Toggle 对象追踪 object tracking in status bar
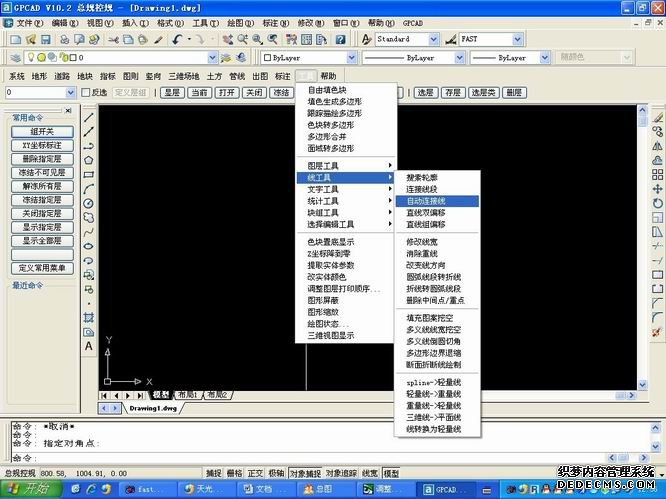 341,473
